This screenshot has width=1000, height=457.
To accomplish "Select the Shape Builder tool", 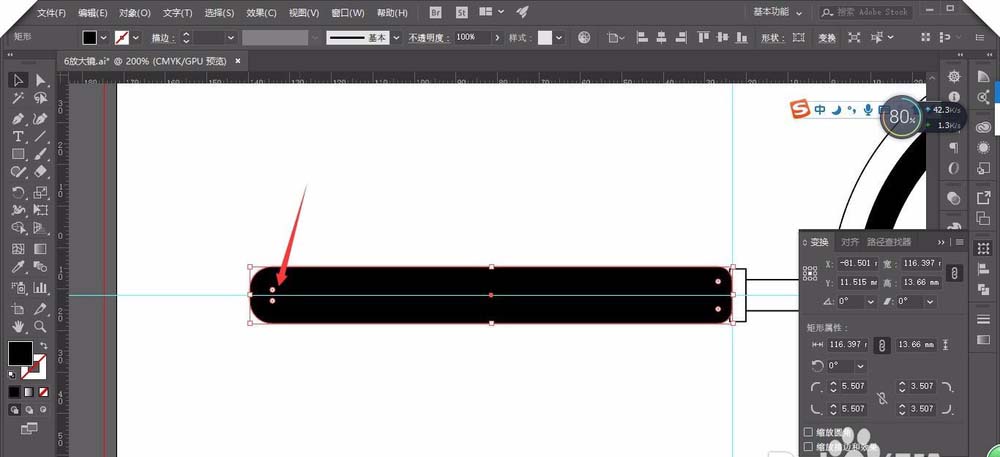I will pyautogui.click(x=18, y=228).
